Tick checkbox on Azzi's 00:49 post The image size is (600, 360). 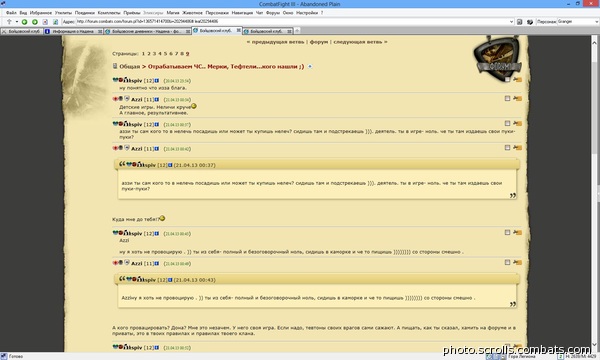(x=507, y=262)
